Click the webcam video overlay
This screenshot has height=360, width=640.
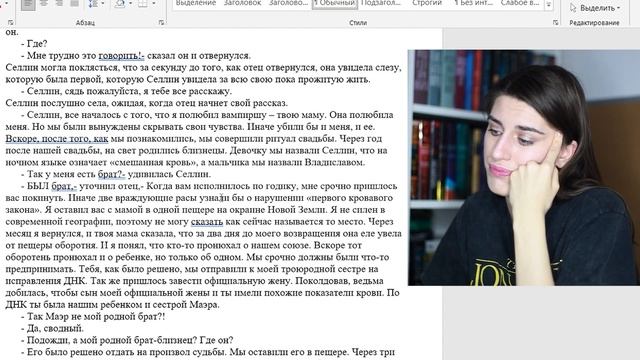[x=524, y=167]
